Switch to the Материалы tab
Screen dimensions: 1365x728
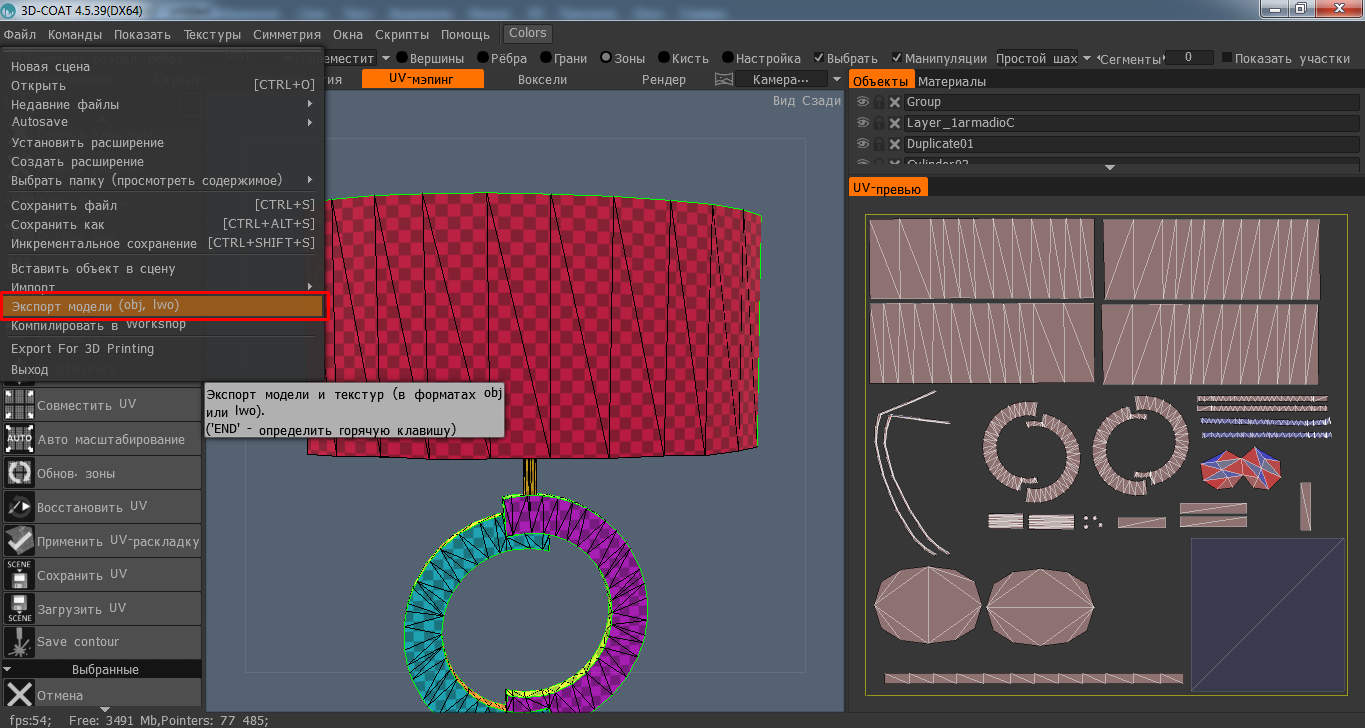(951, 82)
